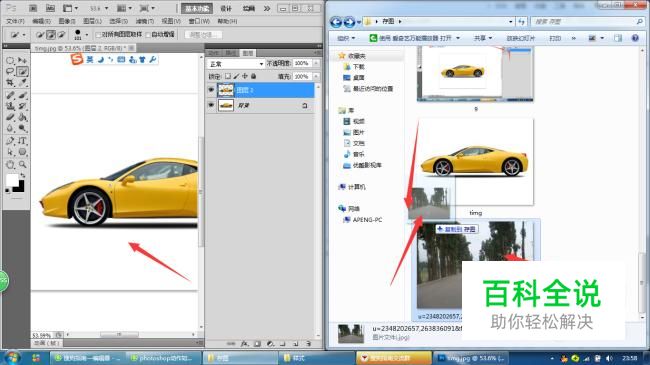The height and width of the screenshot is (365, 650).
Task: Switch to 设计 workspace
Action: click(x=226, y=8)
